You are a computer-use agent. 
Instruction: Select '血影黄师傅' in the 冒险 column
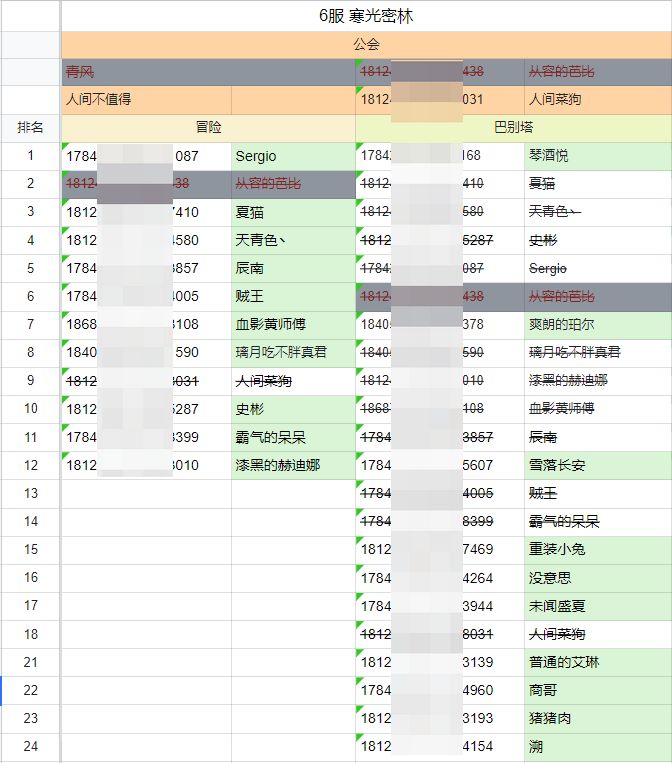[293, 324]
